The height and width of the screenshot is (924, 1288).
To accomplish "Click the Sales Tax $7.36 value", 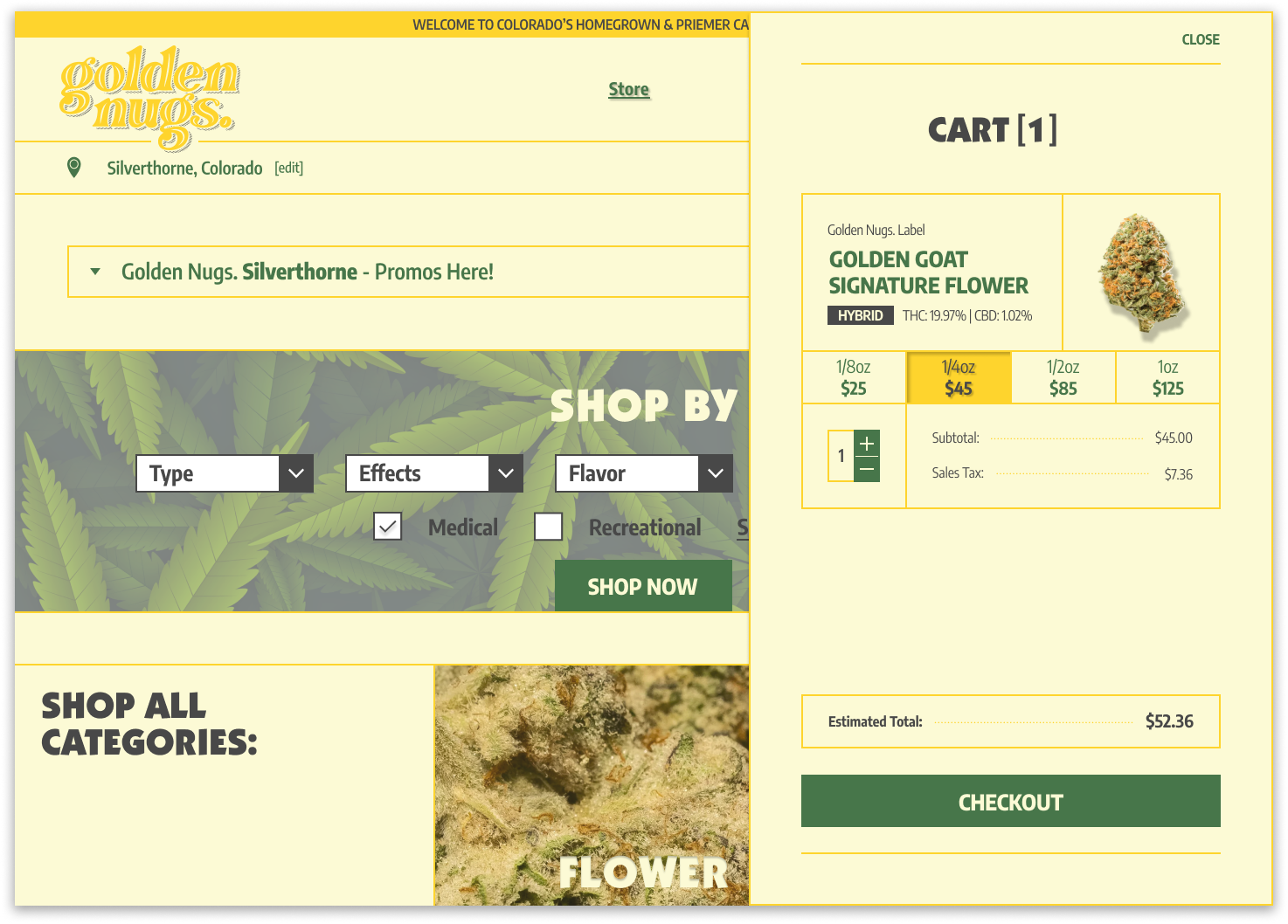I will pyautogui.click(x=1178, y=474).
